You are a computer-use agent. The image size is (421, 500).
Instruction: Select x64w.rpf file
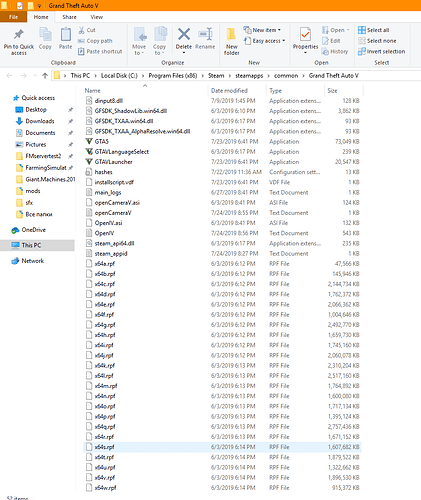[222, 487]
